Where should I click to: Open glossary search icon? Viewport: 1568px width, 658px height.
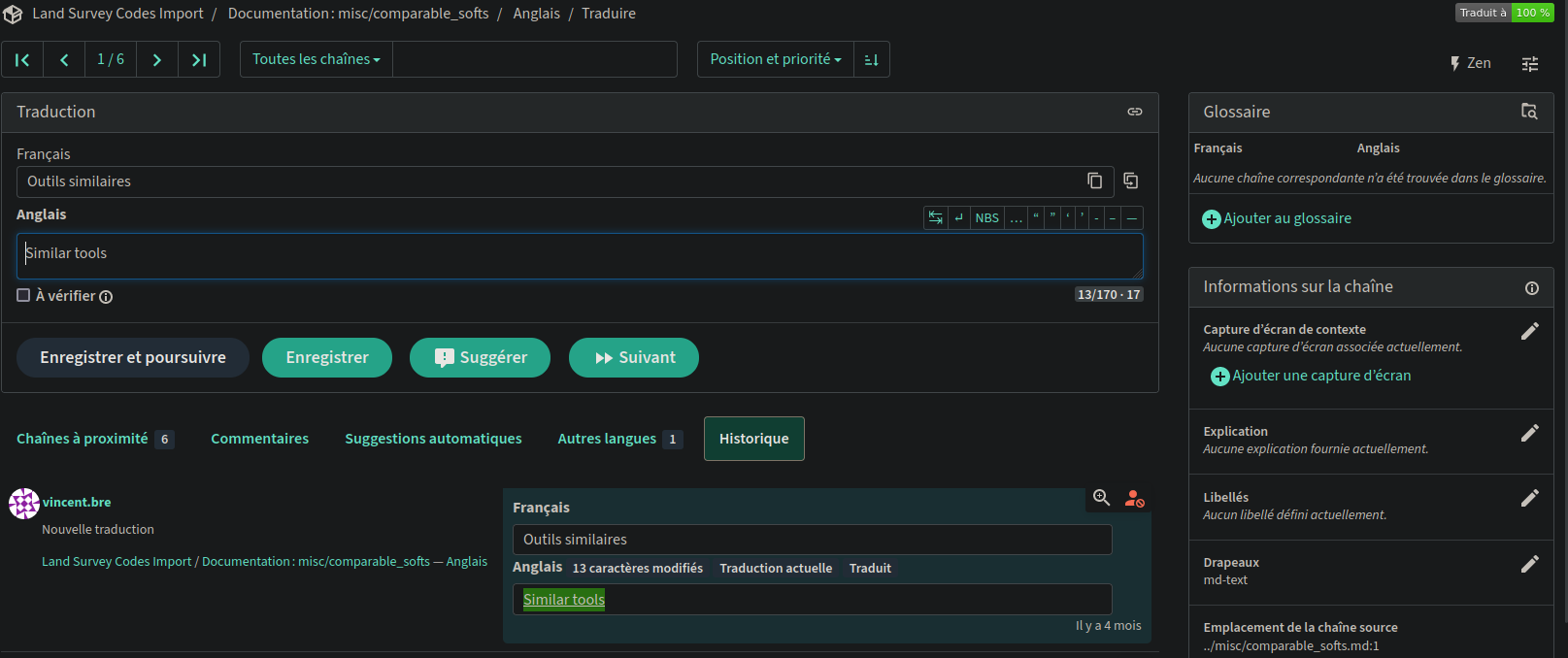point(1529,112)
